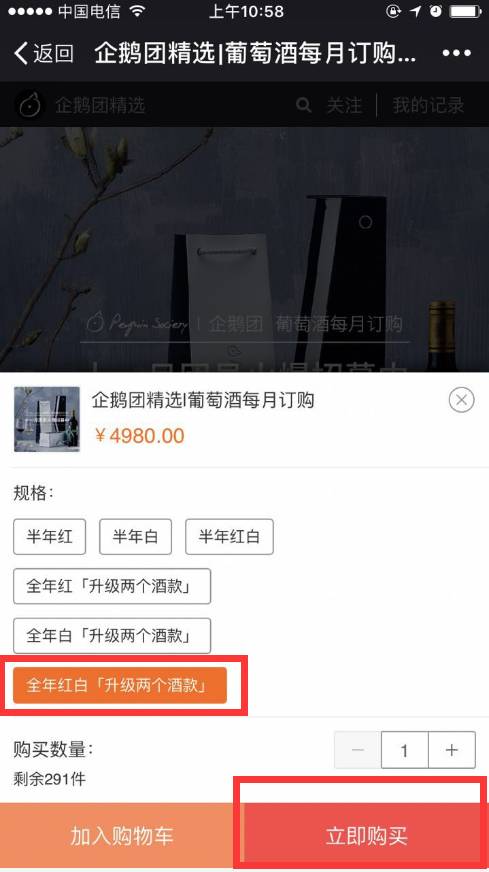Viewport: 489px width, 872px height.
Task: Open 我的记录 in the header
Action: [x=428, y=105]
